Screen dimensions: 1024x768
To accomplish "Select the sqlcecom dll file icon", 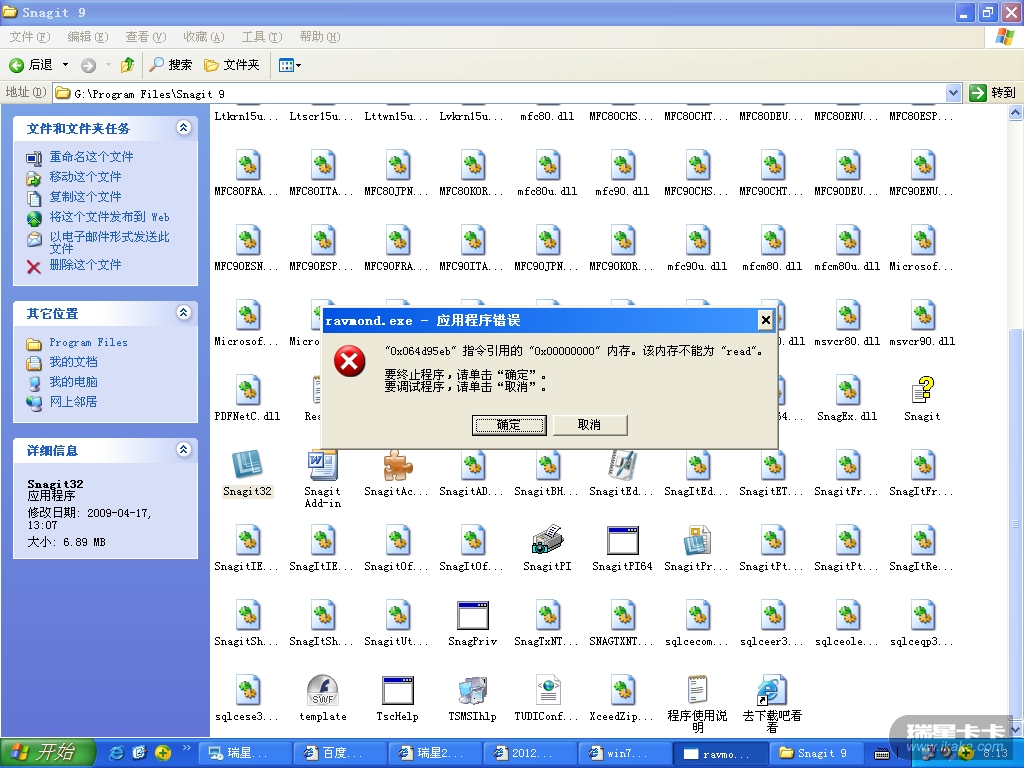I will point(697,615).
